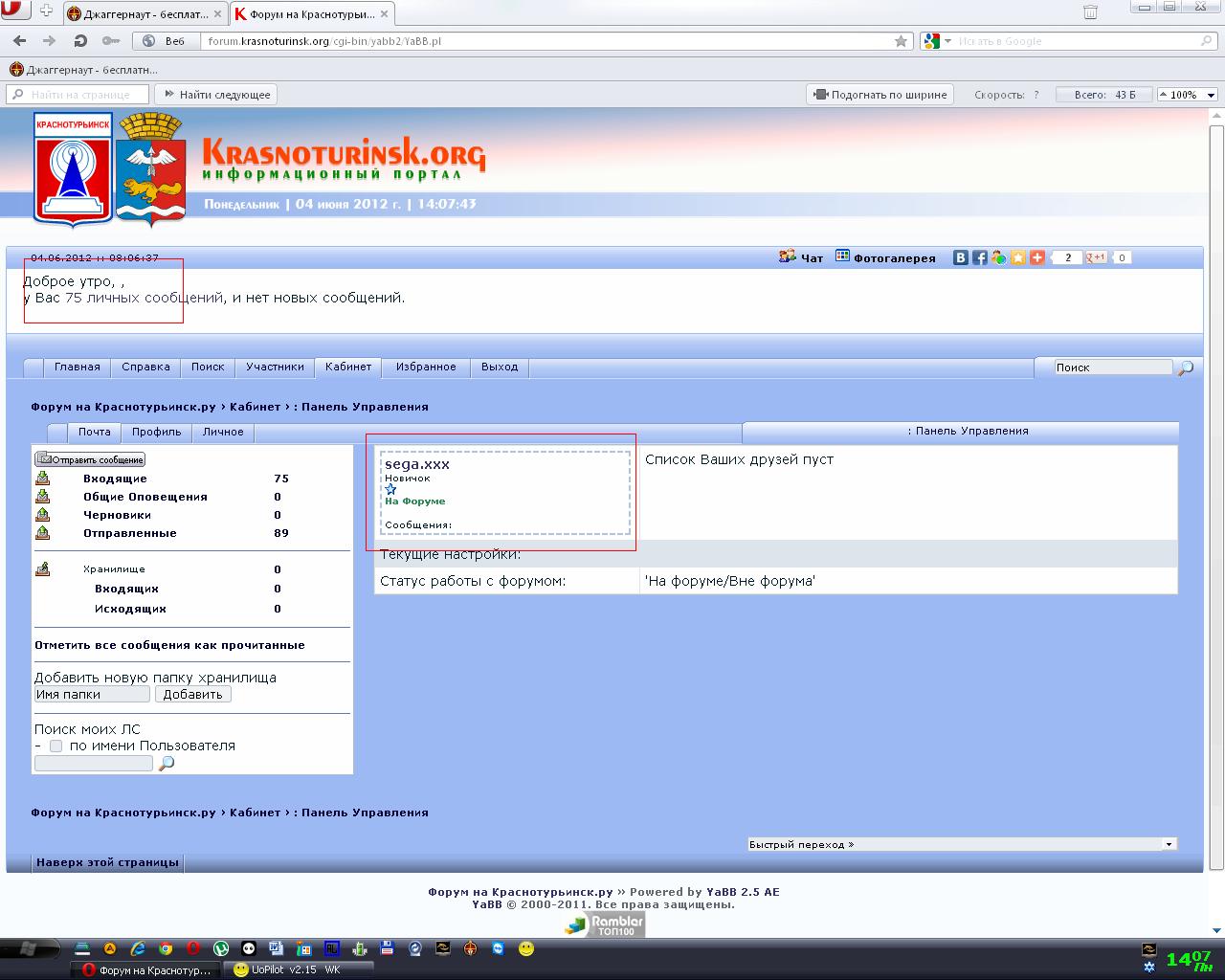Click the Добавить folder button
1225x980 pixels.
click(x=192, y=695)
